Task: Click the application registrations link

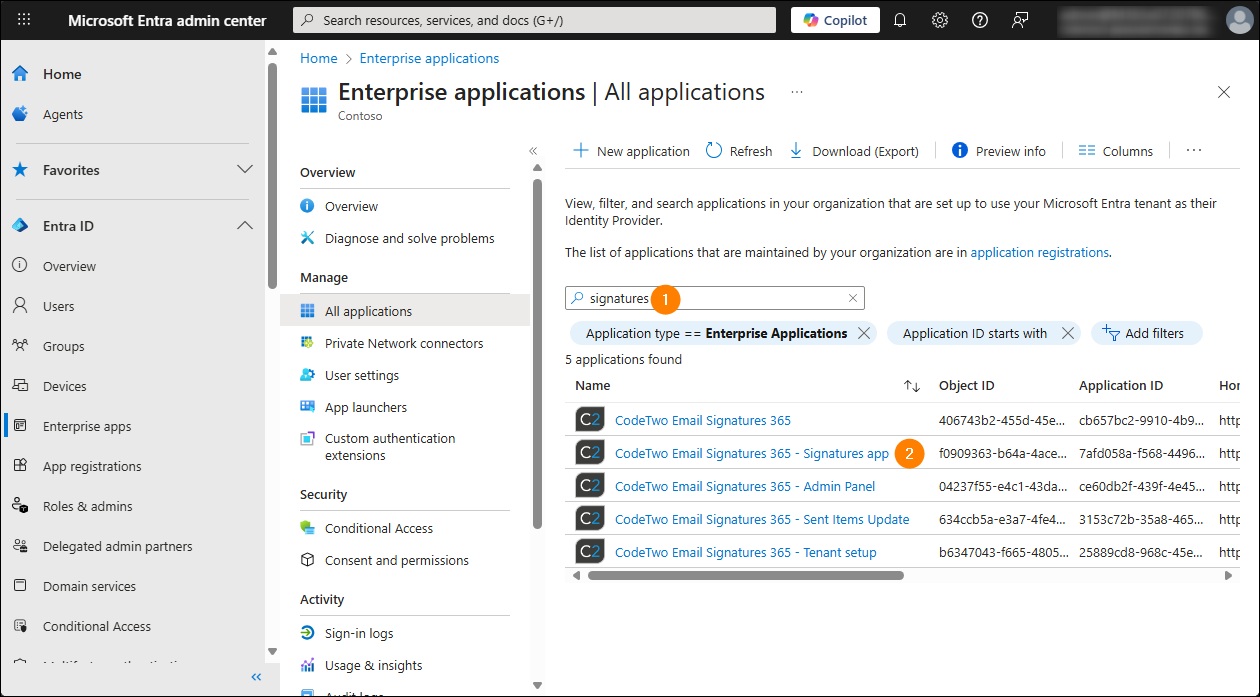Action: point(1039,252)
